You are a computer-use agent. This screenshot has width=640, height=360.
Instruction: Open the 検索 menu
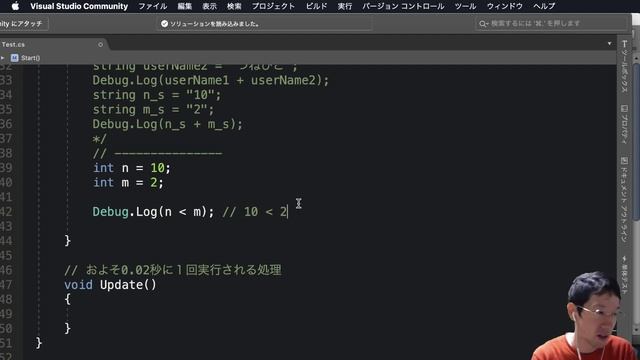234,6
